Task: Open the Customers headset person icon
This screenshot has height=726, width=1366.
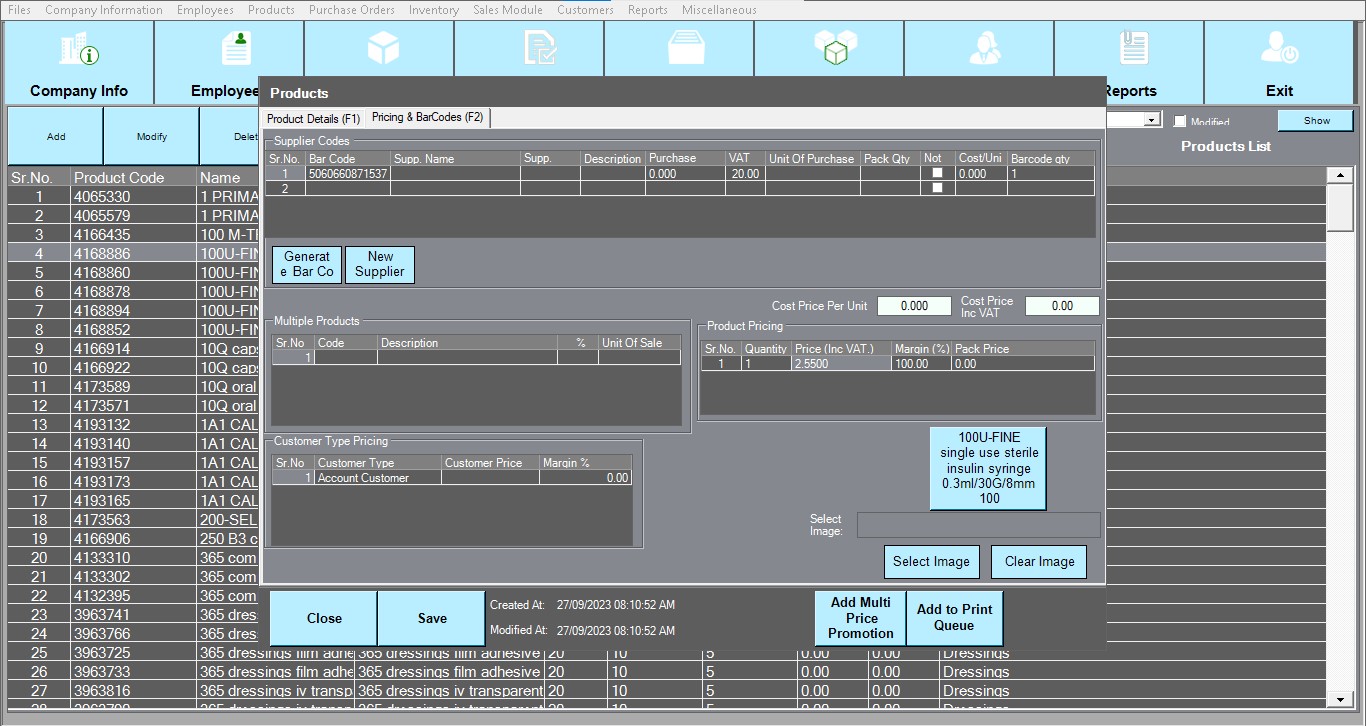Action: point(985,49)
